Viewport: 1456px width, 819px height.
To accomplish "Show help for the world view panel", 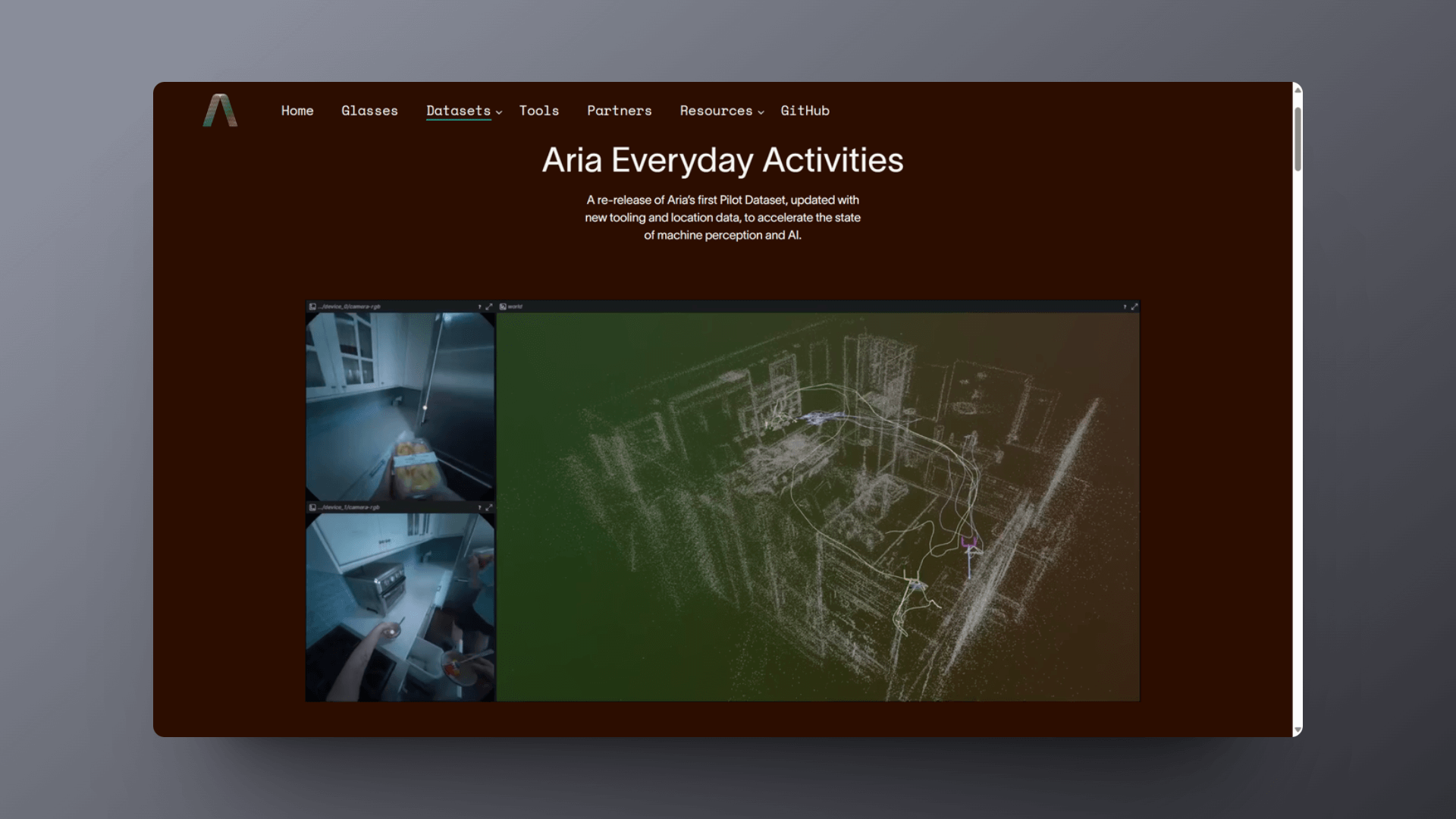I will coord(1125,307).
